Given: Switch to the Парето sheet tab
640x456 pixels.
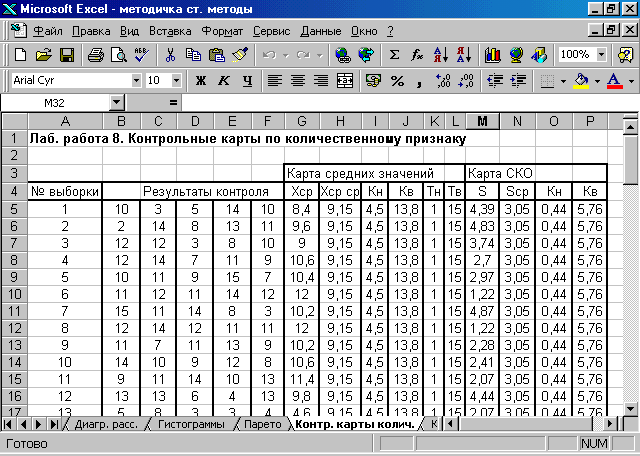Looking at the screenshot, I should tap(262, 424).
